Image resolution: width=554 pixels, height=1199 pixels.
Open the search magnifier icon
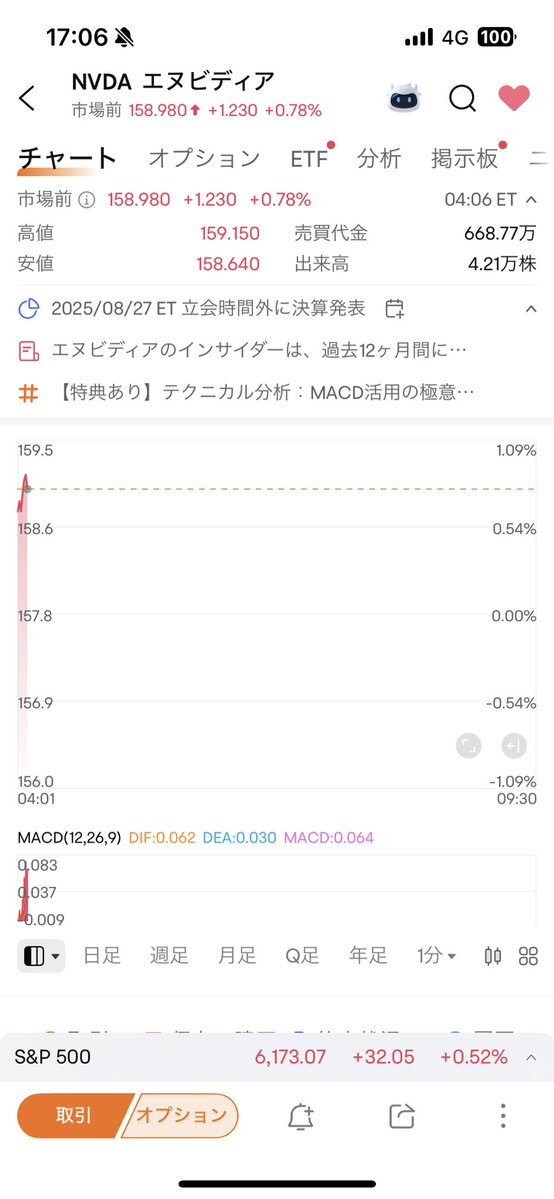pyautogui.click(x=462, y=98)
